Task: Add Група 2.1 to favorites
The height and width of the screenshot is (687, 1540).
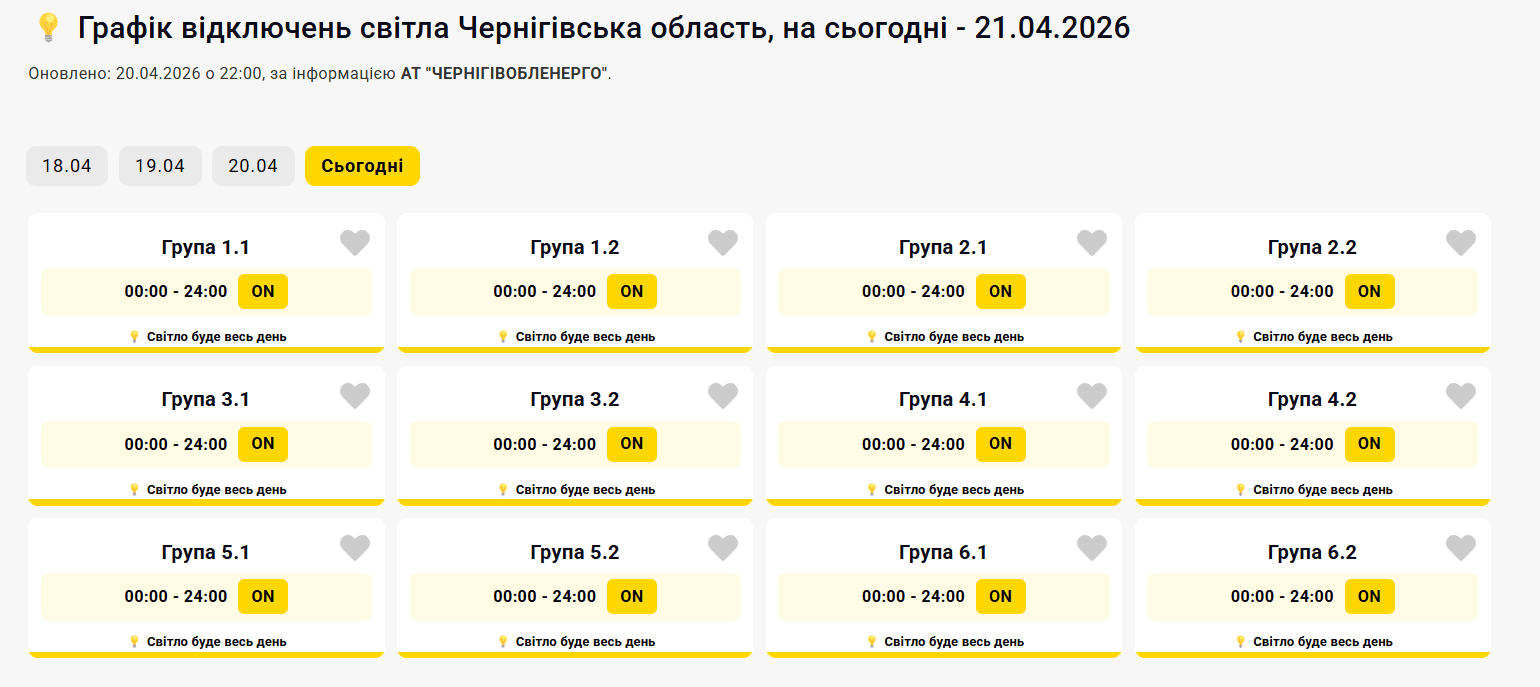Action: (x=1092, y=243)
